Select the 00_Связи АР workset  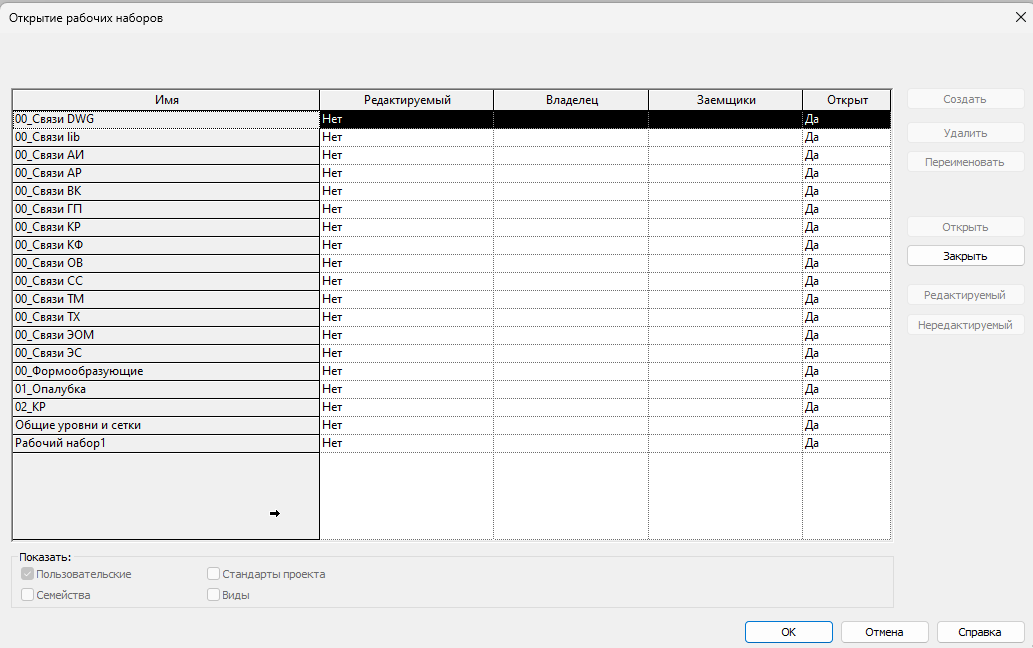(166, 173)
